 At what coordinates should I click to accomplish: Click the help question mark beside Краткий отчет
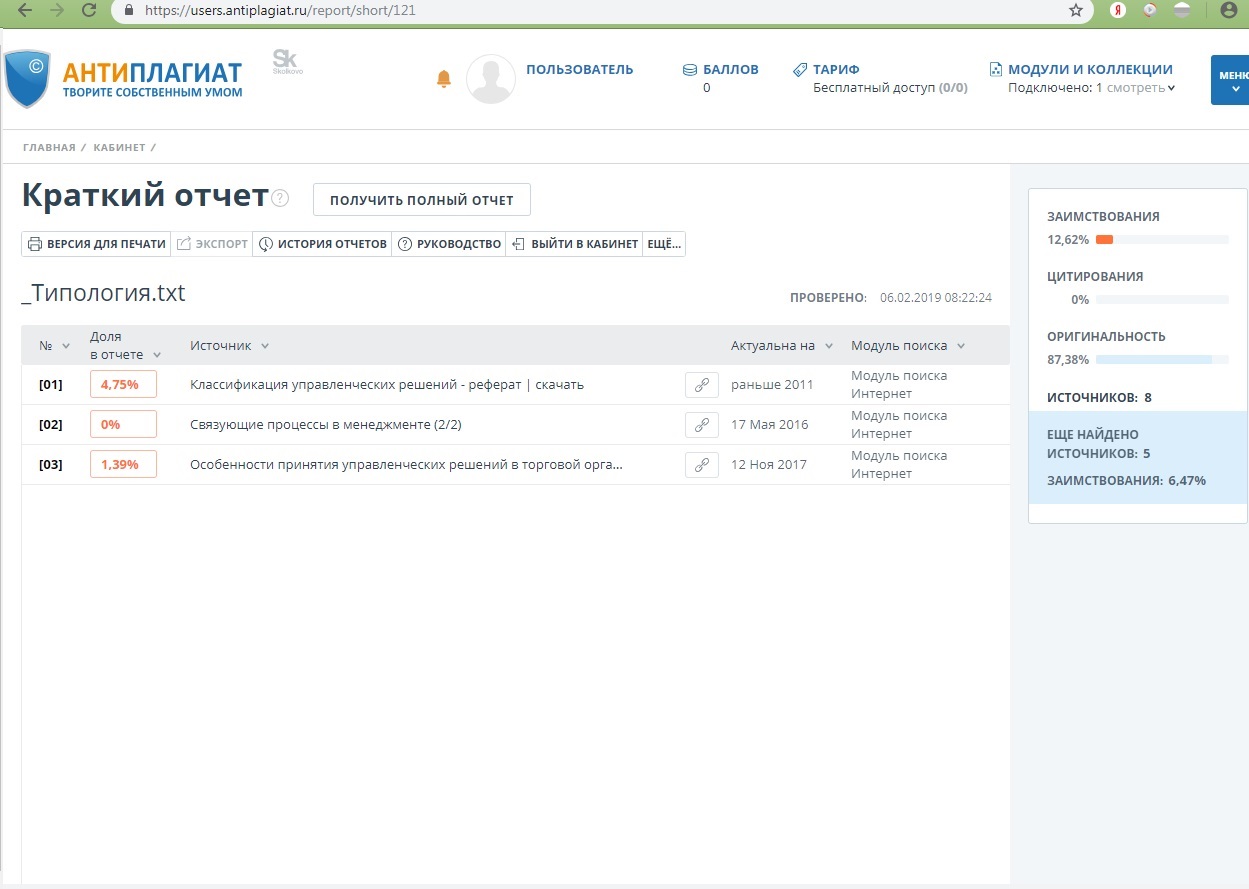pos(280,198)
